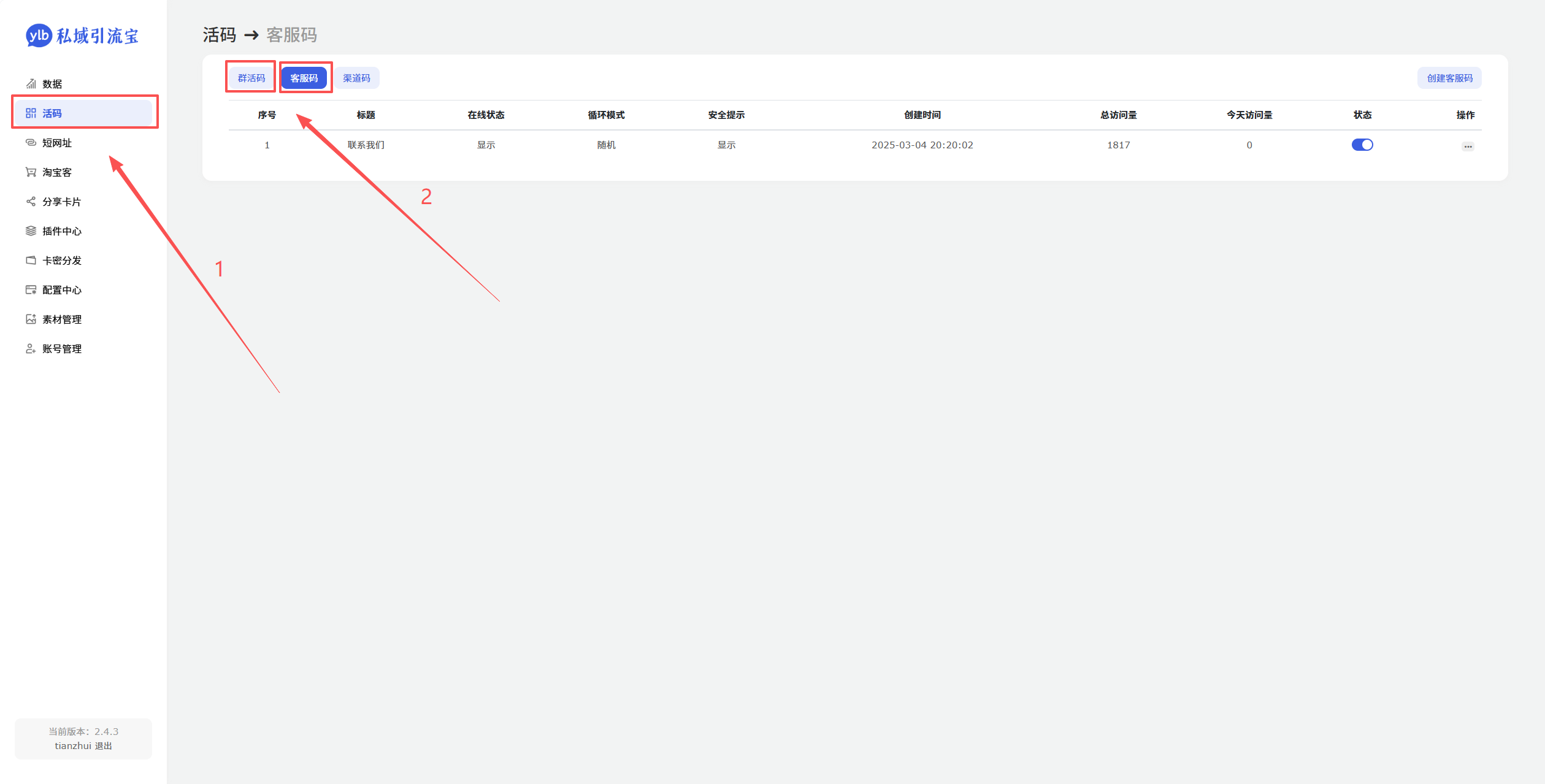
Task: Click the 活码 grid icon in sidebar
Action: click(31, 113)
